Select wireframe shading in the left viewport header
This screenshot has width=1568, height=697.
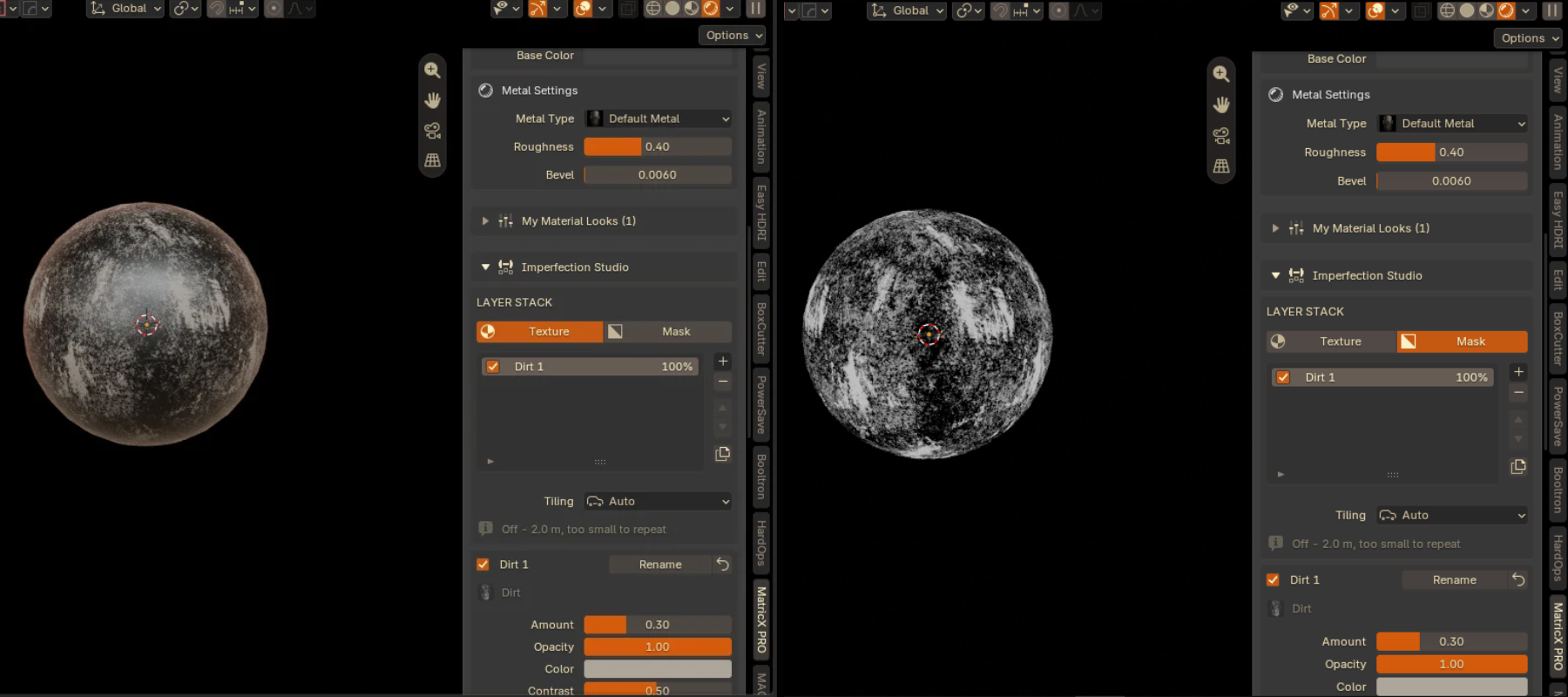(652, 9)
